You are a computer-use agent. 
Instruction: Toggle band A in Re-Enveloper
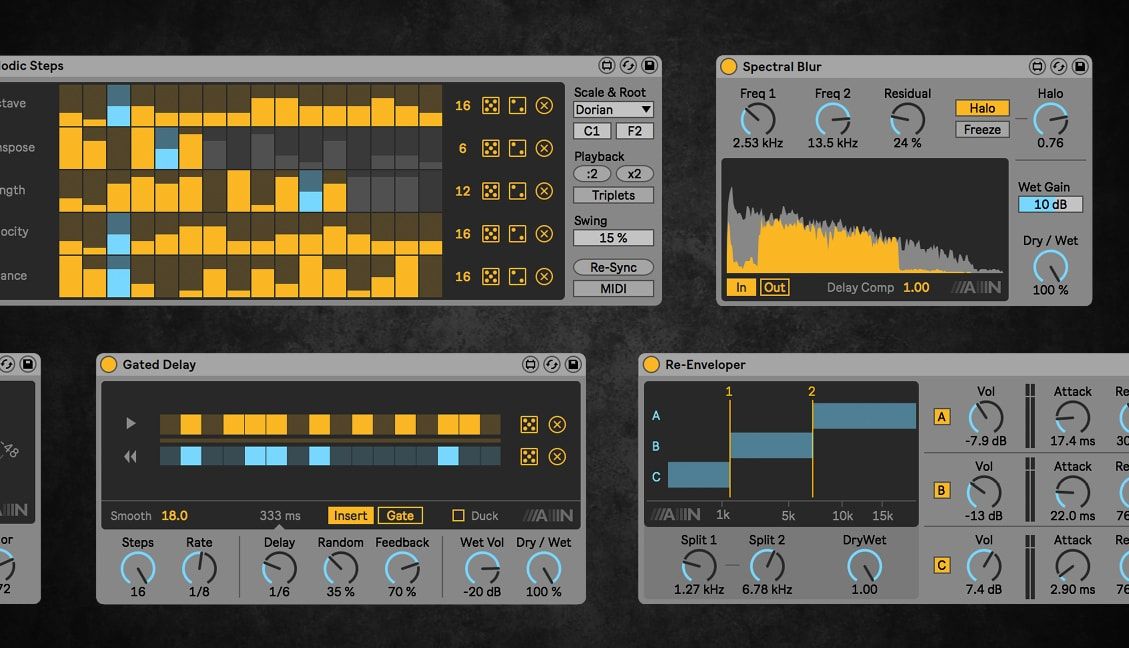tap(942, 417)
